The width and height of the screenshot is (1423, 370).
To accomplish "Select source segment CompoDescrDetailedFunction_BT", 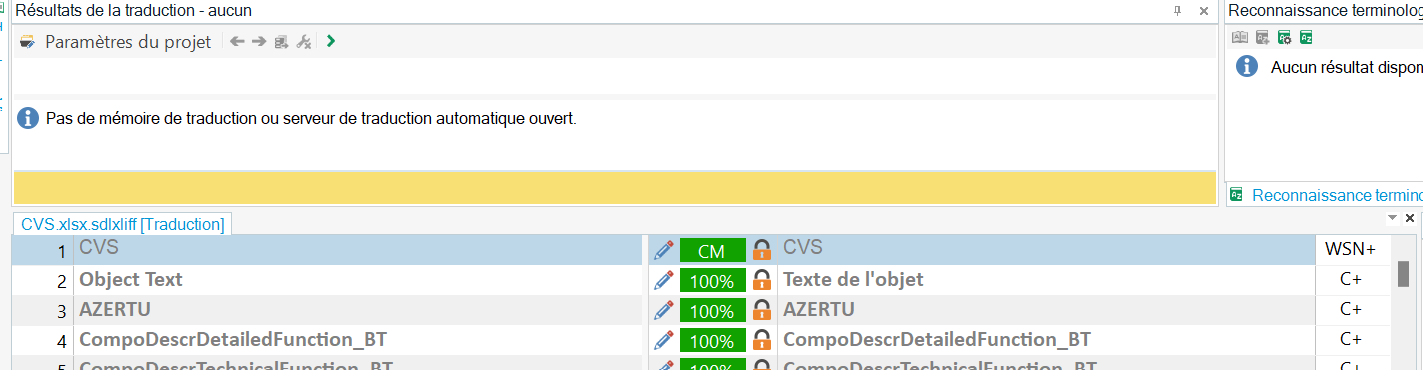I will (357, 340).
